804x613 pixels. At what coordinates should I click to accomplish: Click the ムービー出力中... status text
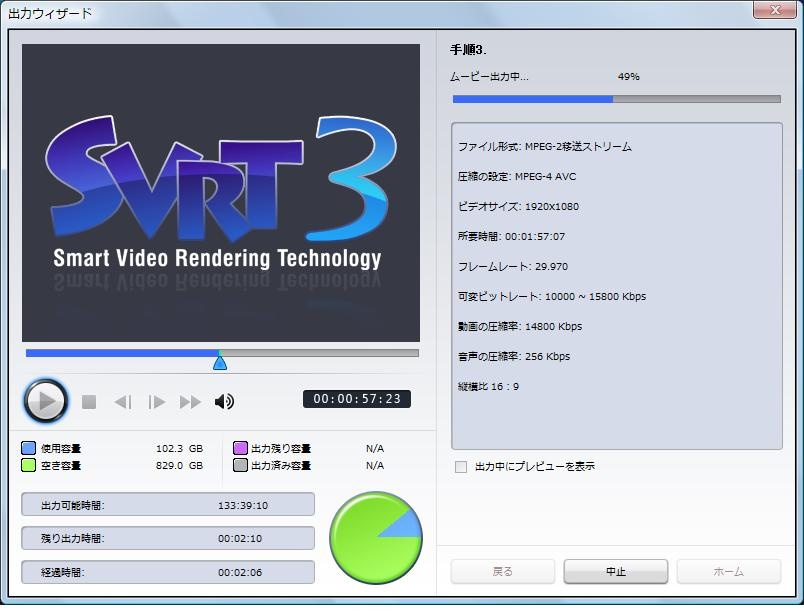(x=489, y=77)
